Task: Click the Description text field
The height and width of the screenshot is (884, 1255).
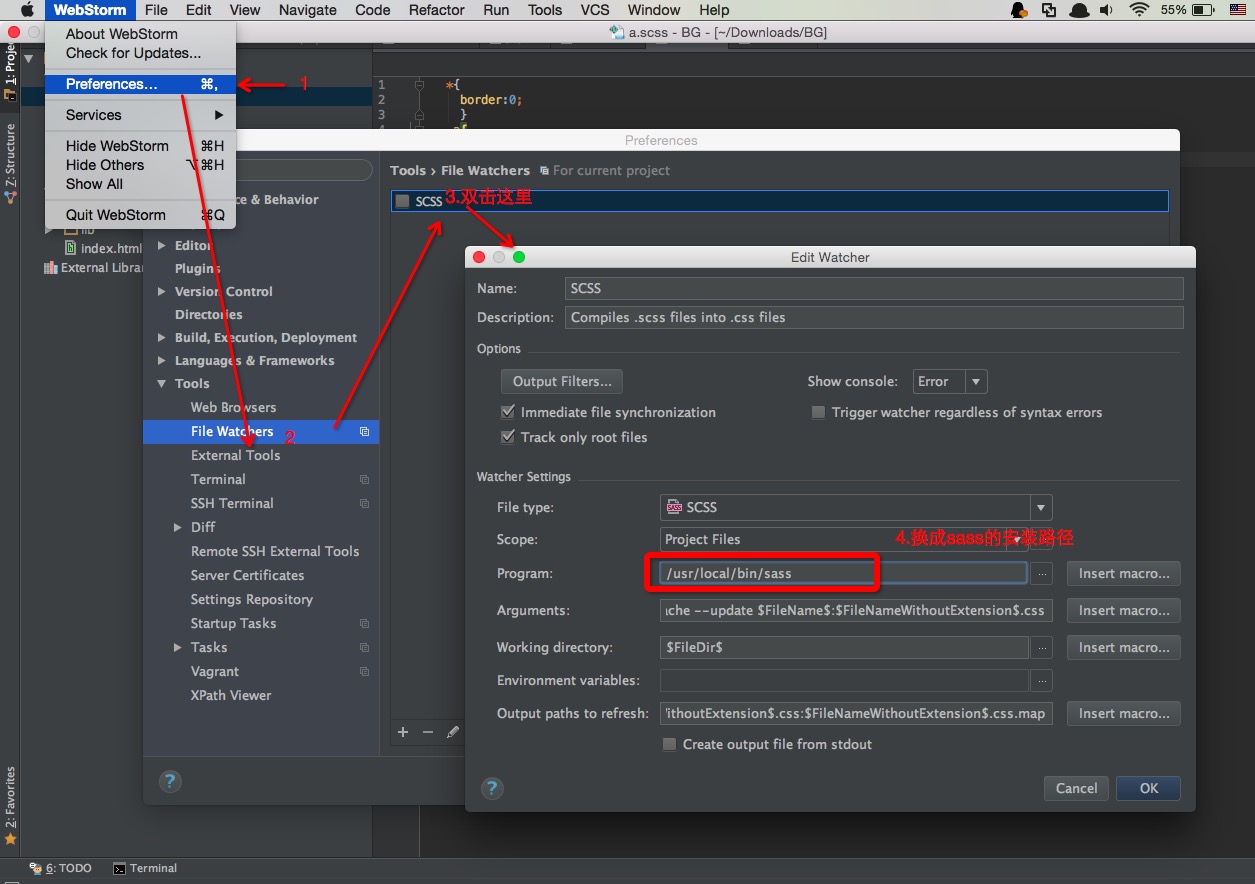Action: click(x=874, y=317)
